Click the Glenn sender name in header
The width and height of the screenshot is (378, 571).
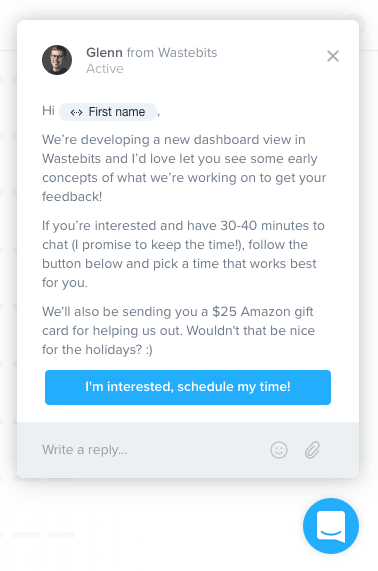104,53
